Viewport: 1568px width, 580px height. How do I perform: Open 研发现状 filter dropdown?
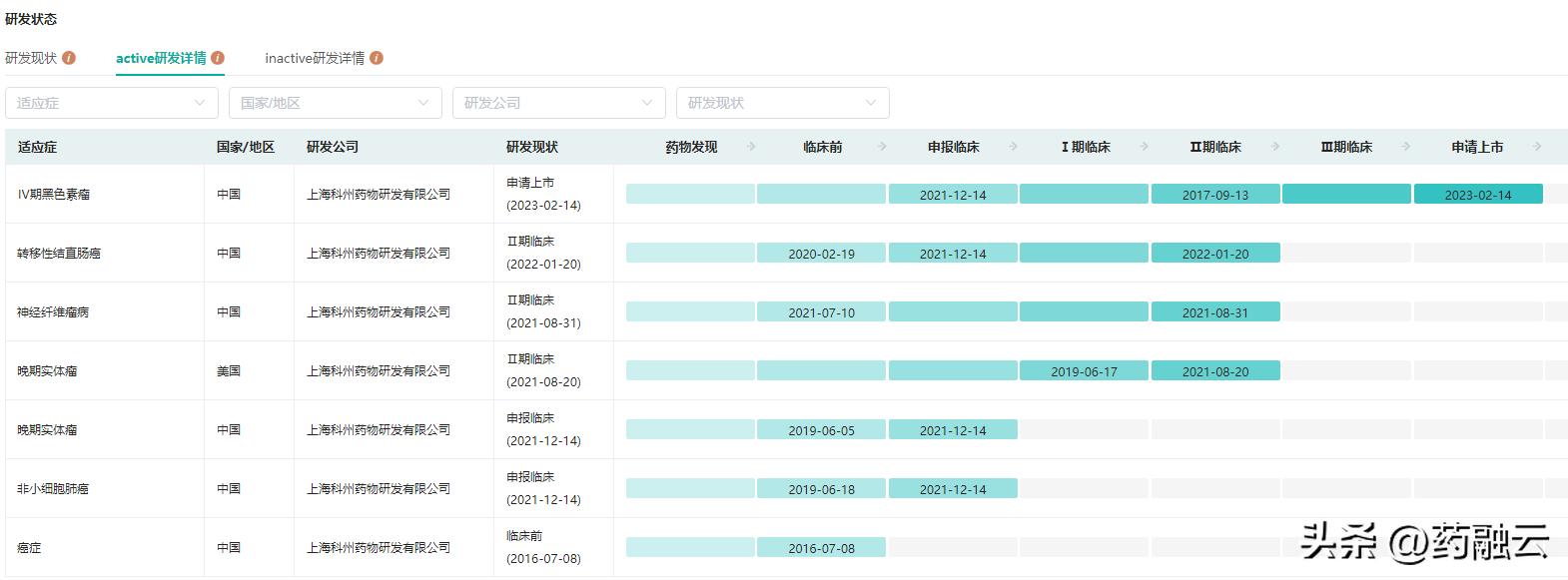783,103
